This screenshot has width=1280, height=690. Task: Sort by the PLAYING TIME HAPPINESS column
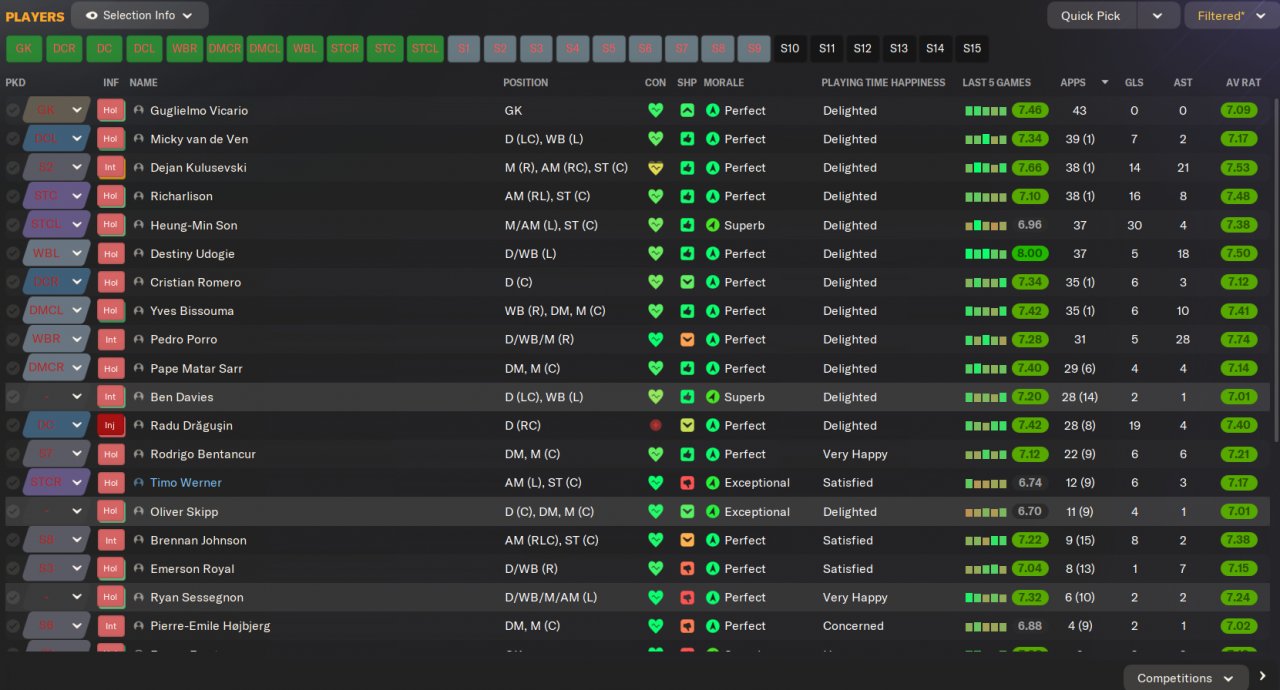883,82
